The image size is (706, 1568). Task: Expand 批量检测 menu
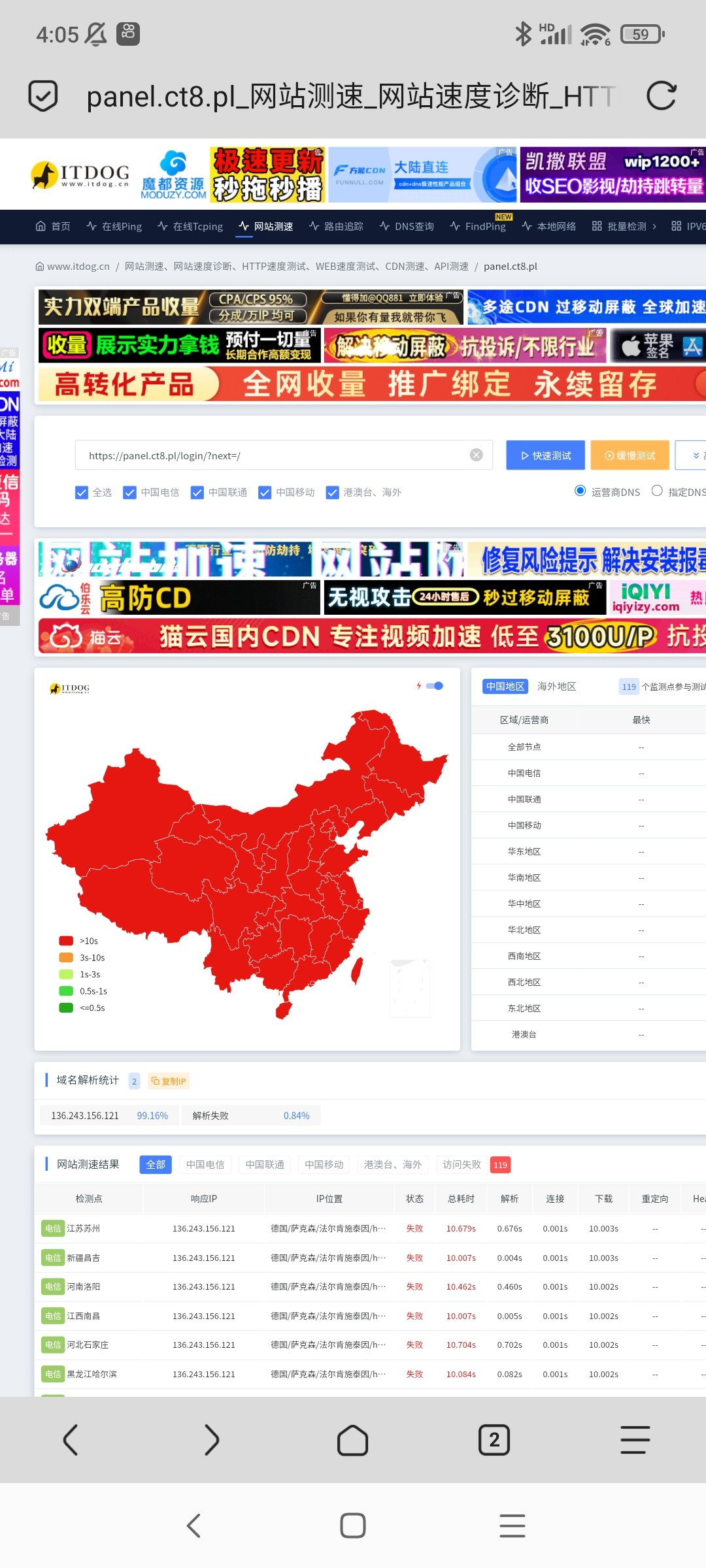click(x=624, y=226)
